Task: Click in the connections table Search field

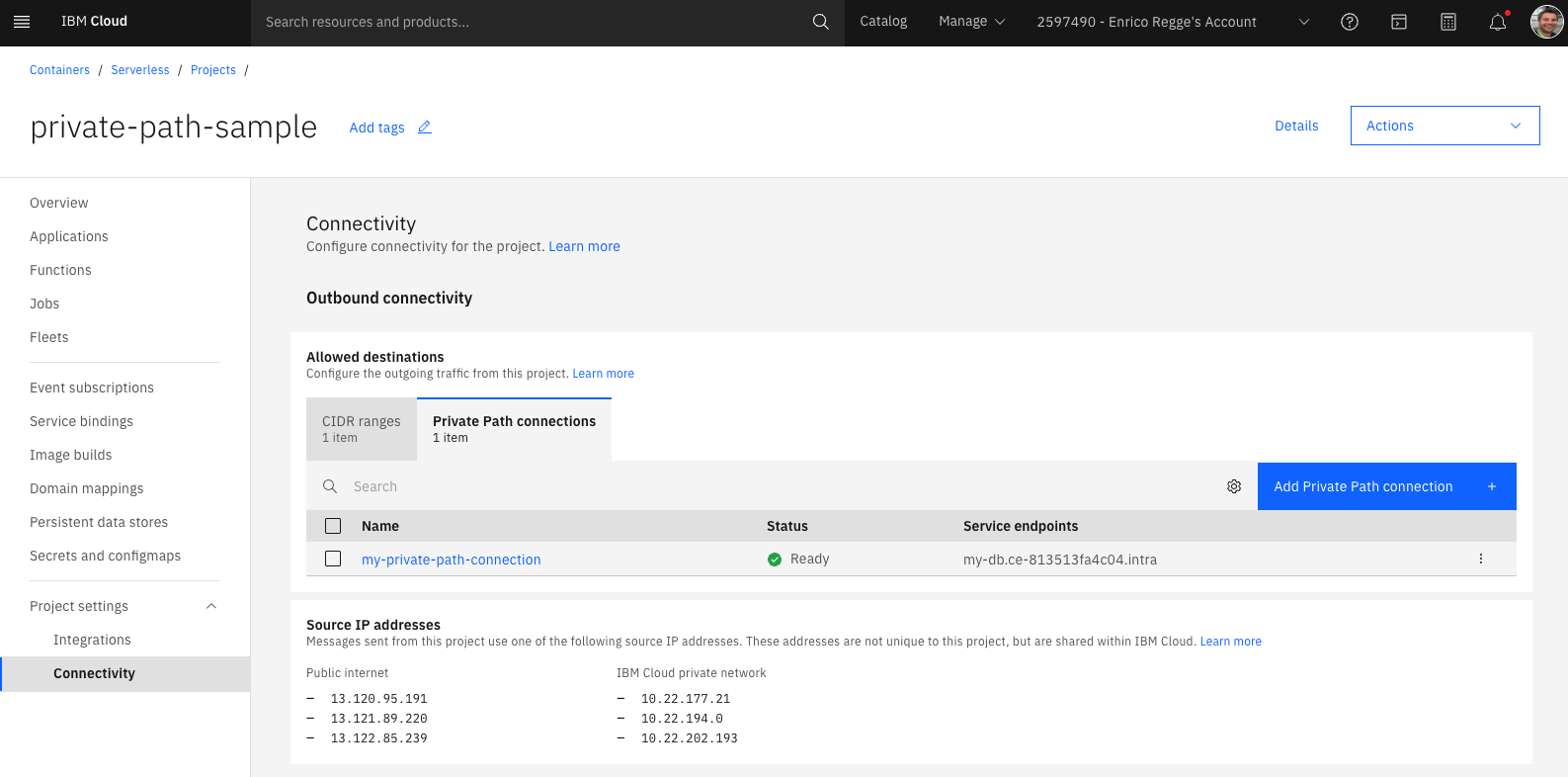Action: (x=771, y=486)
